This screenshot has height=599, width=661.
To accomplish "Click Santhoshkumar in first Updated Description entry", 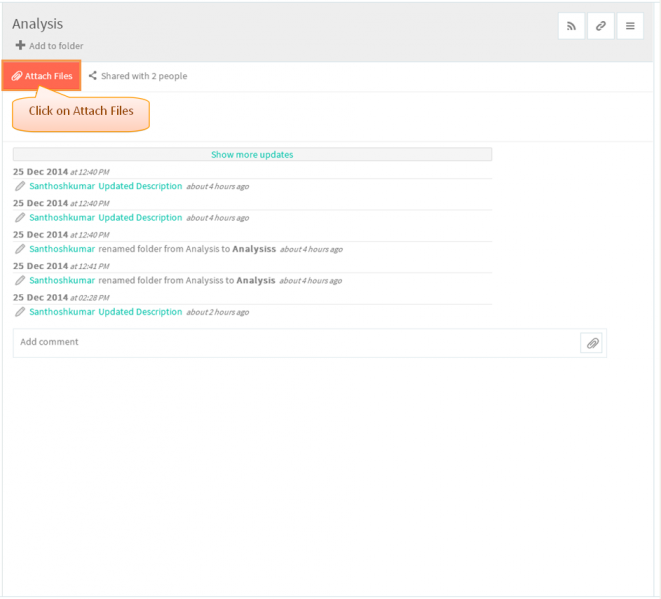I will pos(62,186).
